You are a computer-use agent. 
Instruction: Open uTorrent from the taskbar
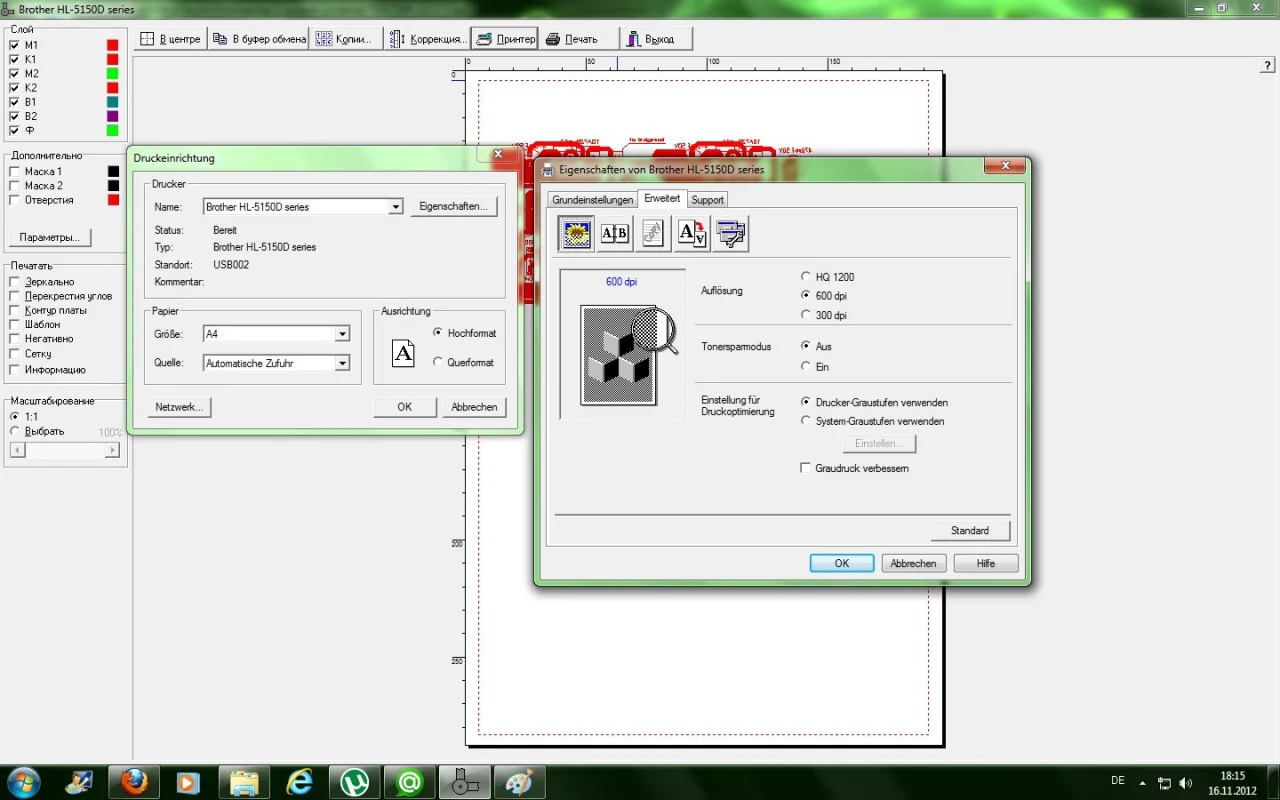pyautogui.click(x=354, y=781)
